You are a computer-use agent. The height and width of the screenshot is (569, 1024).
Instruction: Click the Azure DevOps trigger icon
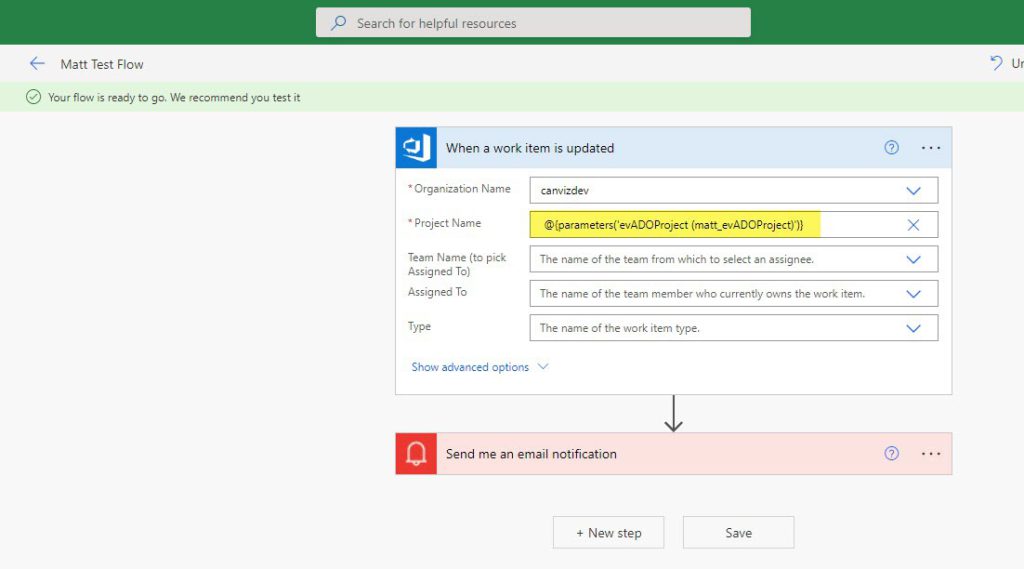(x=416, y=148)
